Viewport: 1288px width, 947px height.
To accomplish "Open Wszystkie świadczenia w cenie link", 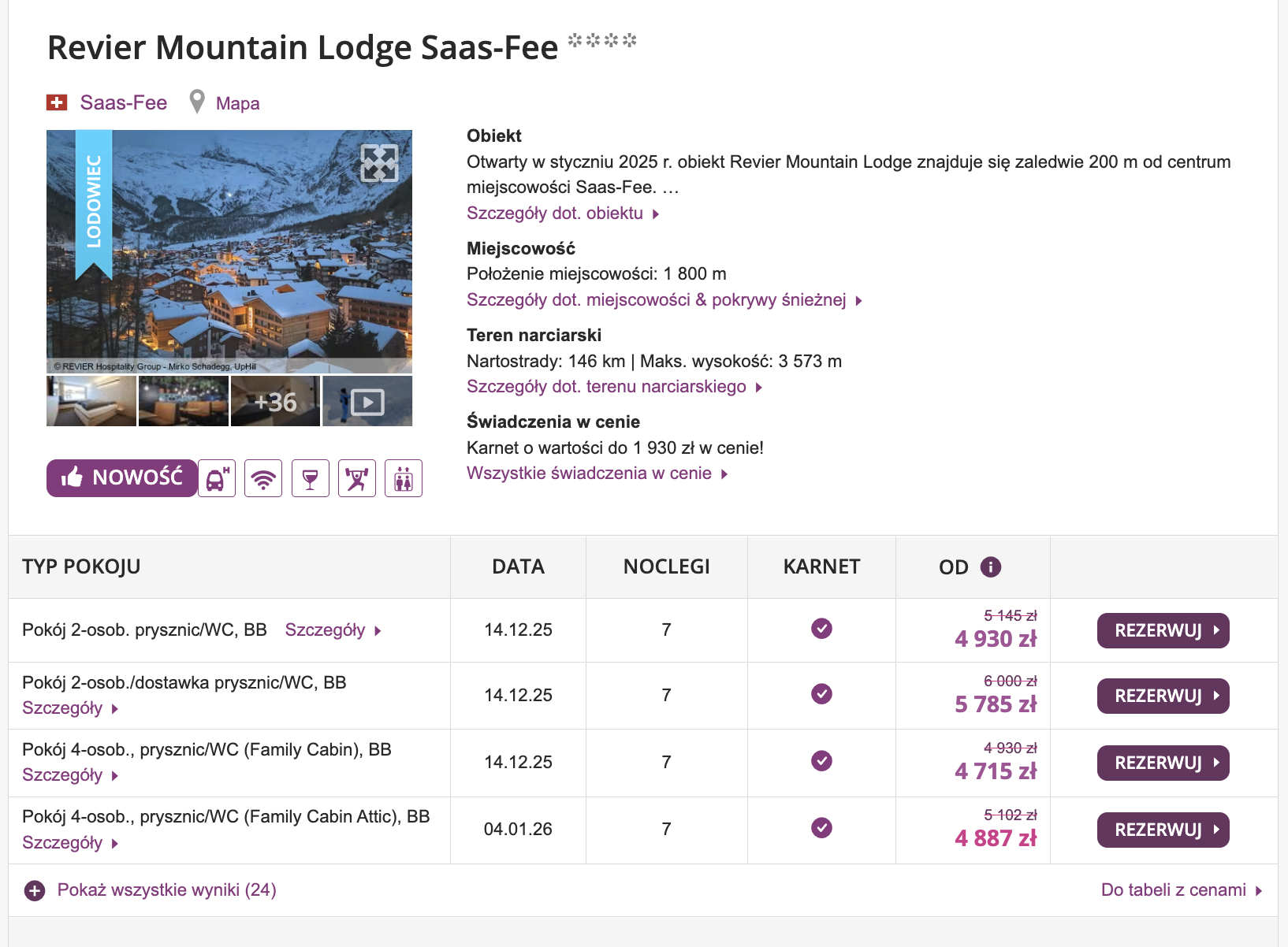I will pos(597,473).
